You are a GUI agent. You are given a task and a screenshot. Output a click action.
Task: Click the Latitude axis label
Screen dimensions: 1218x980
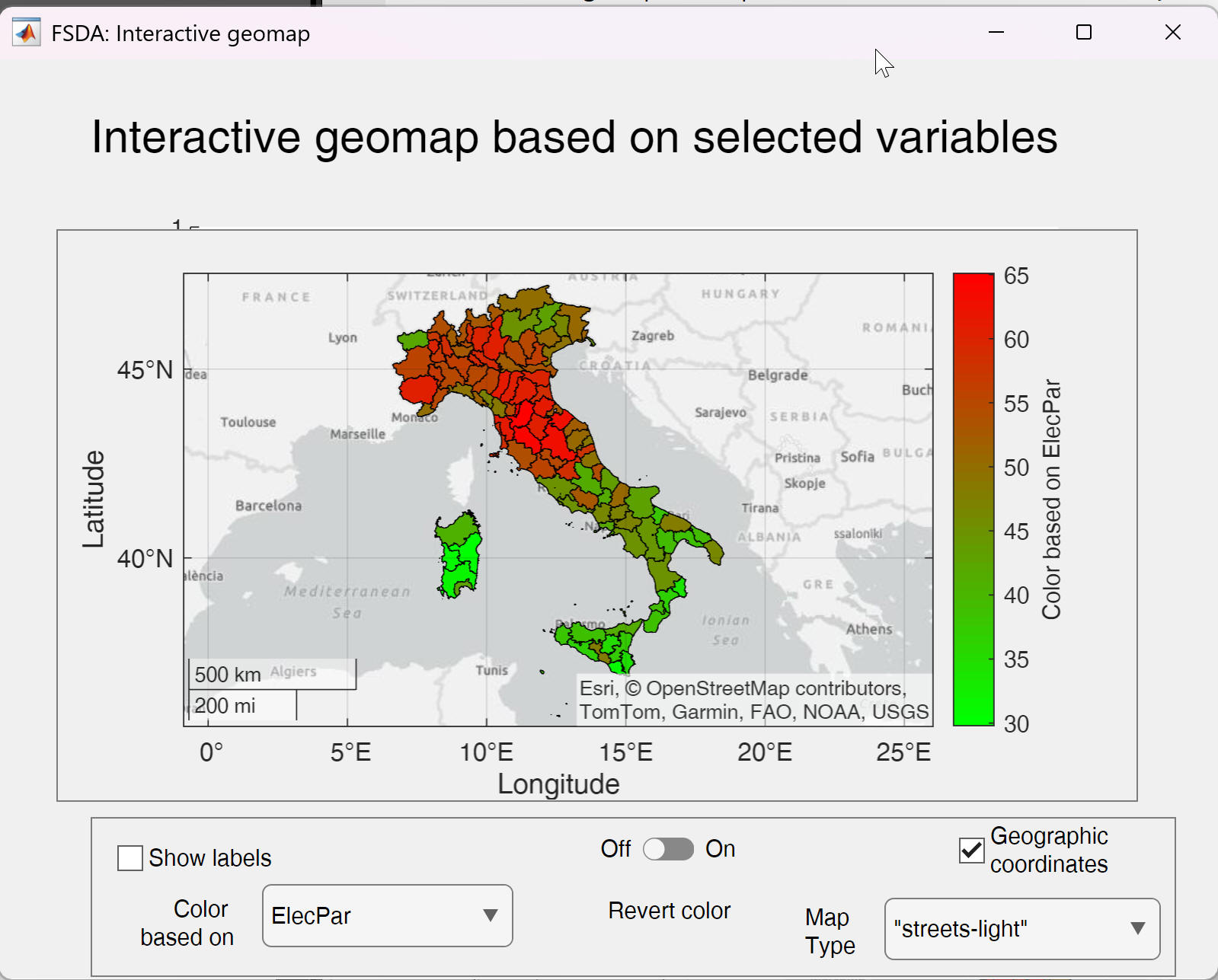(x=94, y=499)
